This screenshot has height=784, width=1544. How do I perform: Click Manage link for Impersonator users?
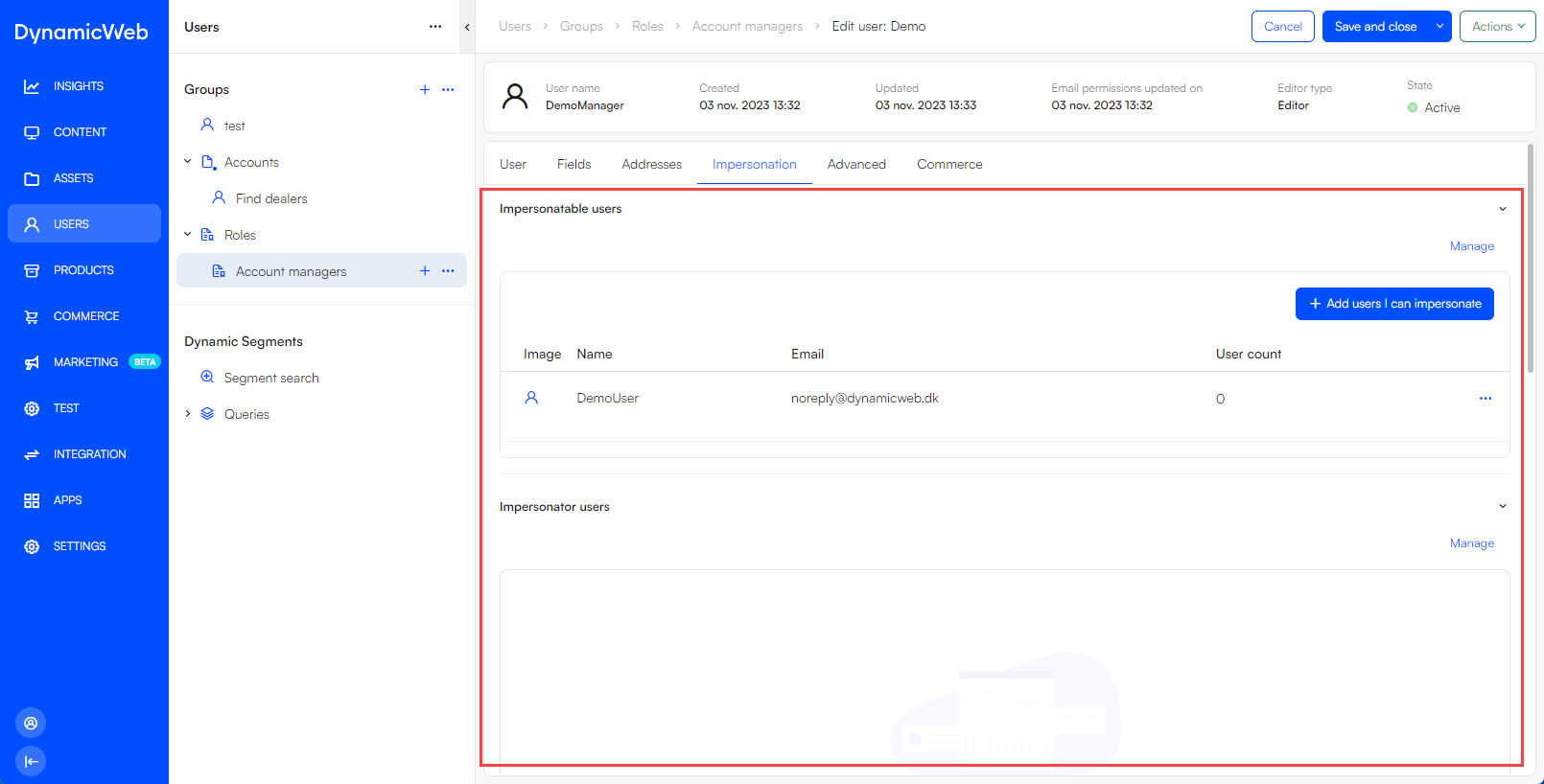(x=1472, y=543)
